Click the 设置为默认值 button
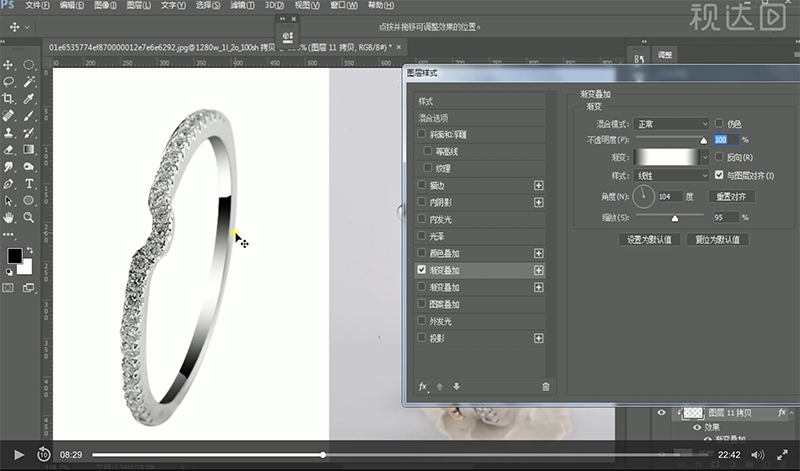Viewport: 800px width, 471px height. coord(649,239)
